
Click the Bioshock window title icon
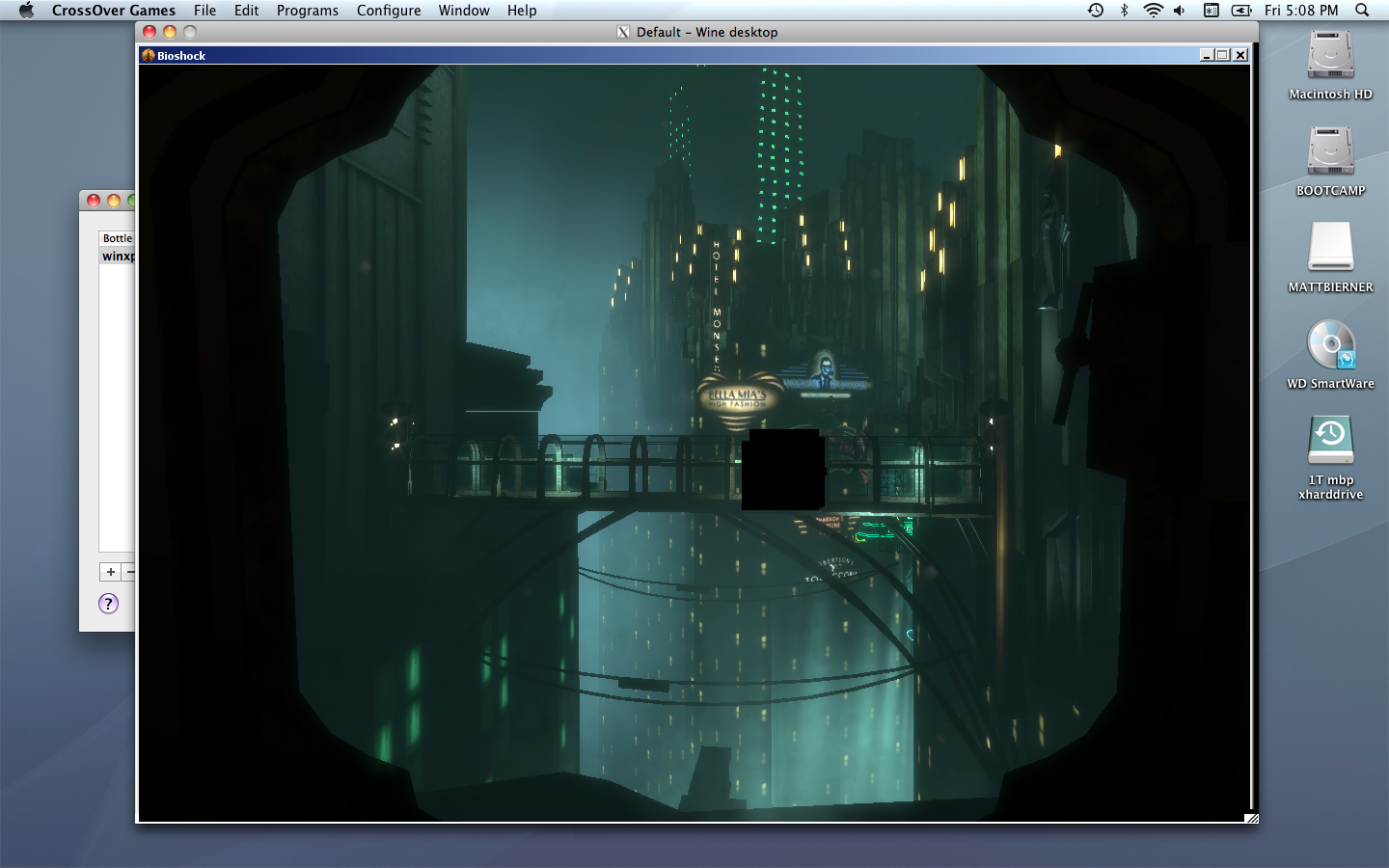[149, 55]
